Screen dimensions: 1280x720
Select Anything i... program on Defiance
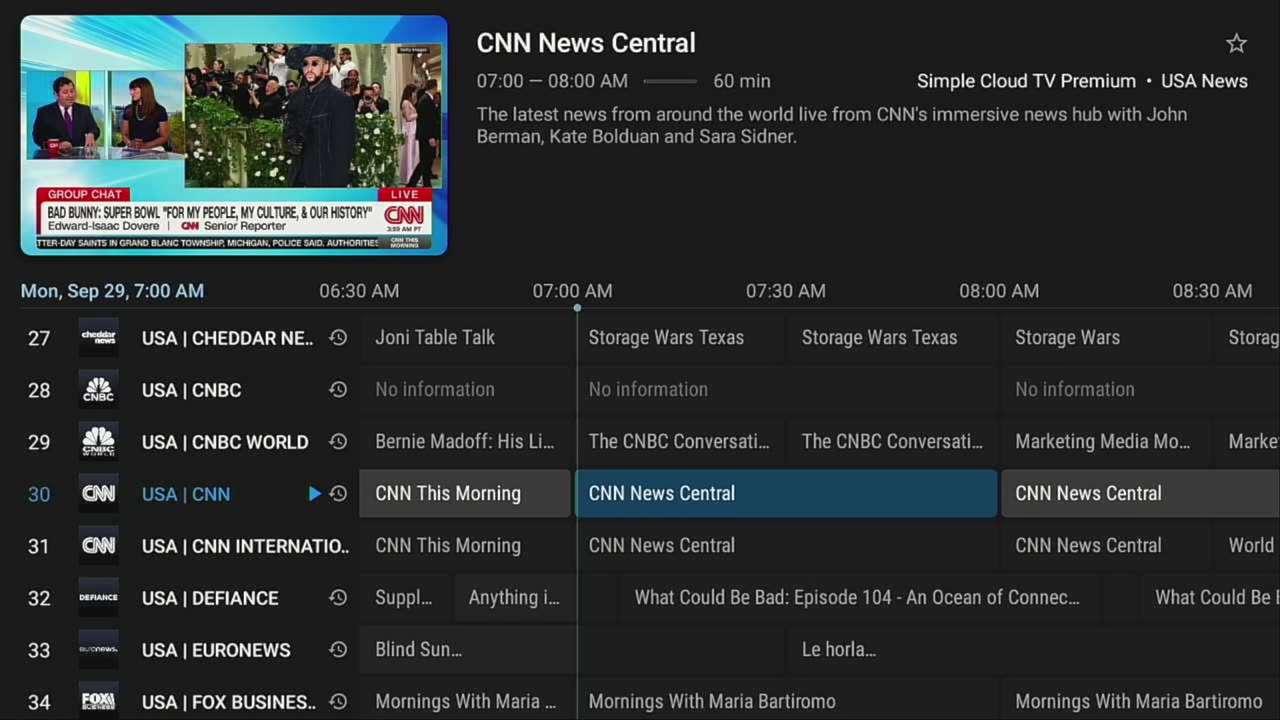pyautogui.click(x=515, y=598)
